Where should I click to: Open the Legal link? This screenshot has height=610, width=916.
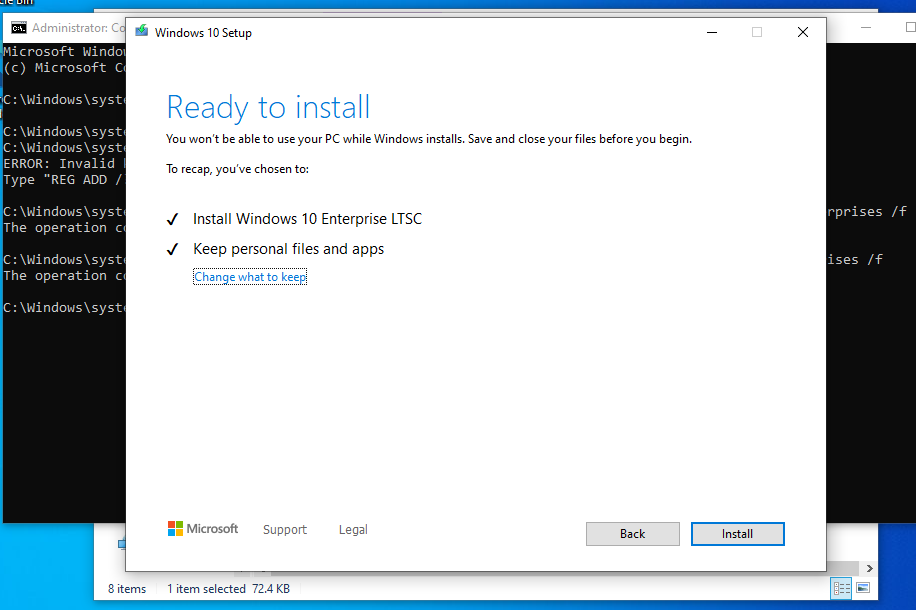tap(353, 529)
